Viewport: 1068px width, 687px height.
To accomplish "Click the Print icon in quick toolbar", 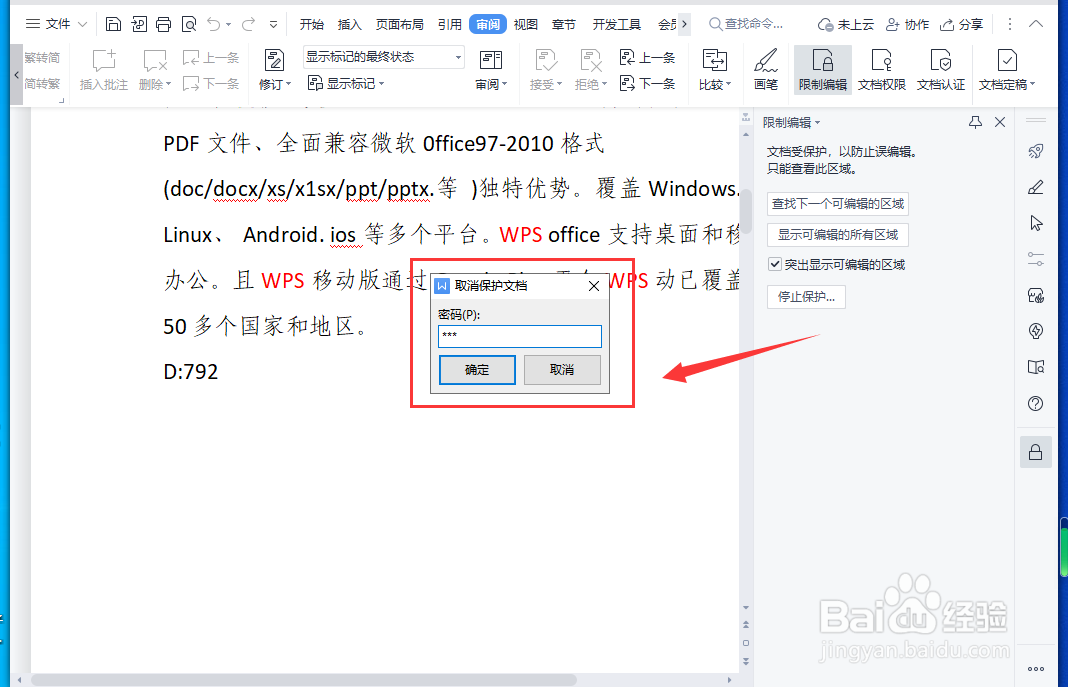I will pyautogui.click(x=163, y=25).
